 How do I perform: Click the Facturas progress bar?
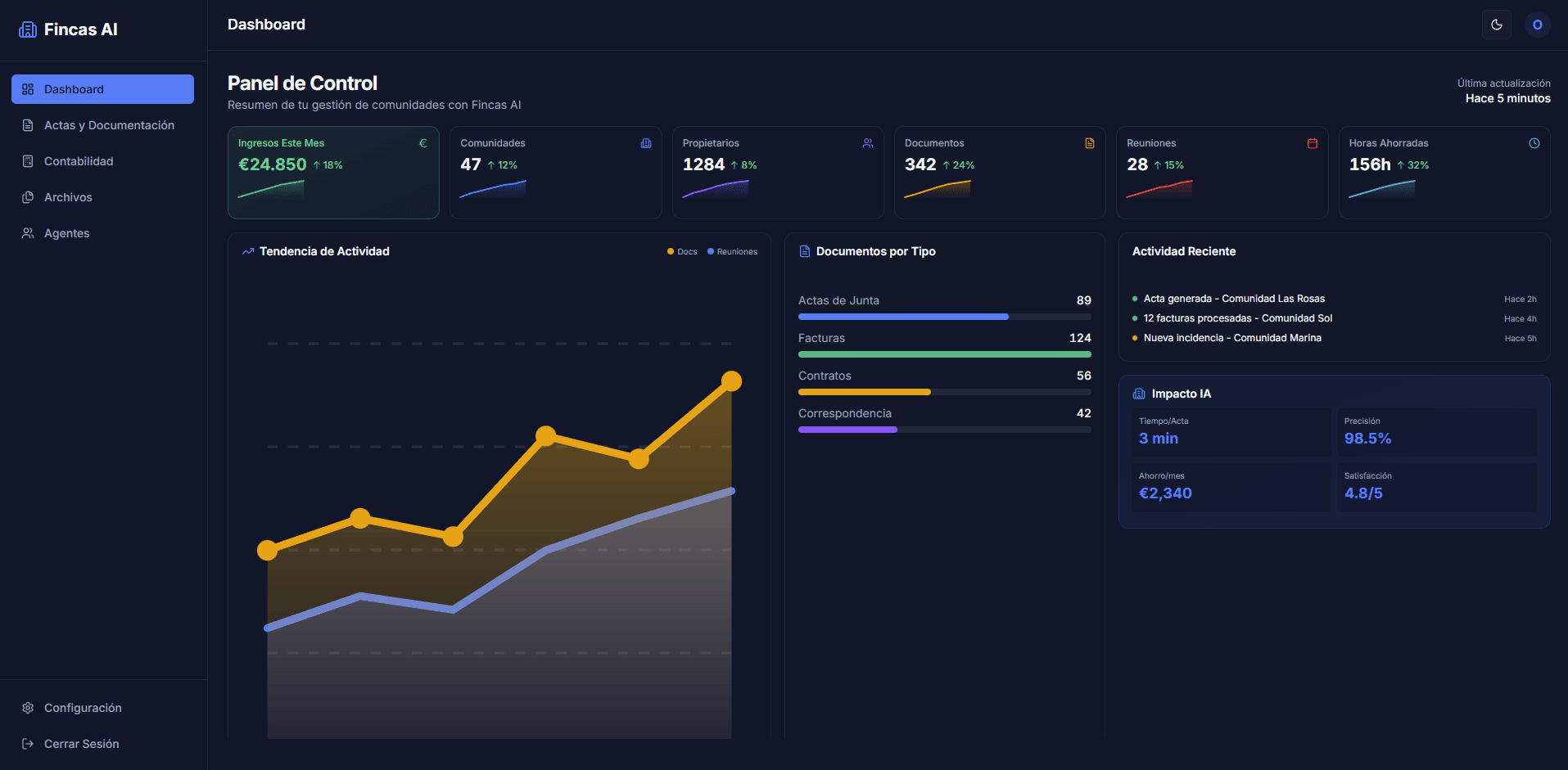pos(944,354)
